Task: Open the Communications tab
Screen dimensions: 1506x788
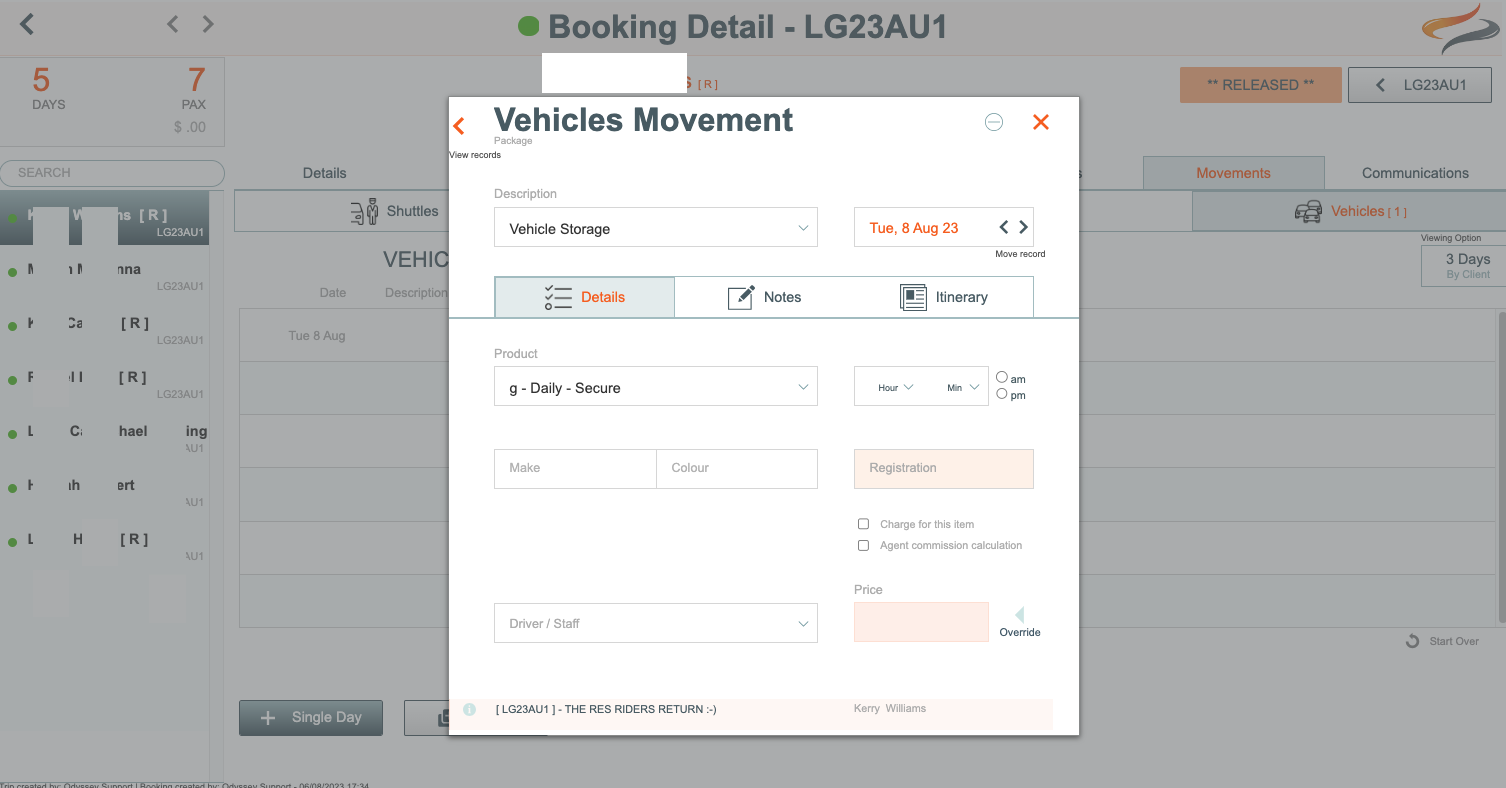Action: 1415,173
